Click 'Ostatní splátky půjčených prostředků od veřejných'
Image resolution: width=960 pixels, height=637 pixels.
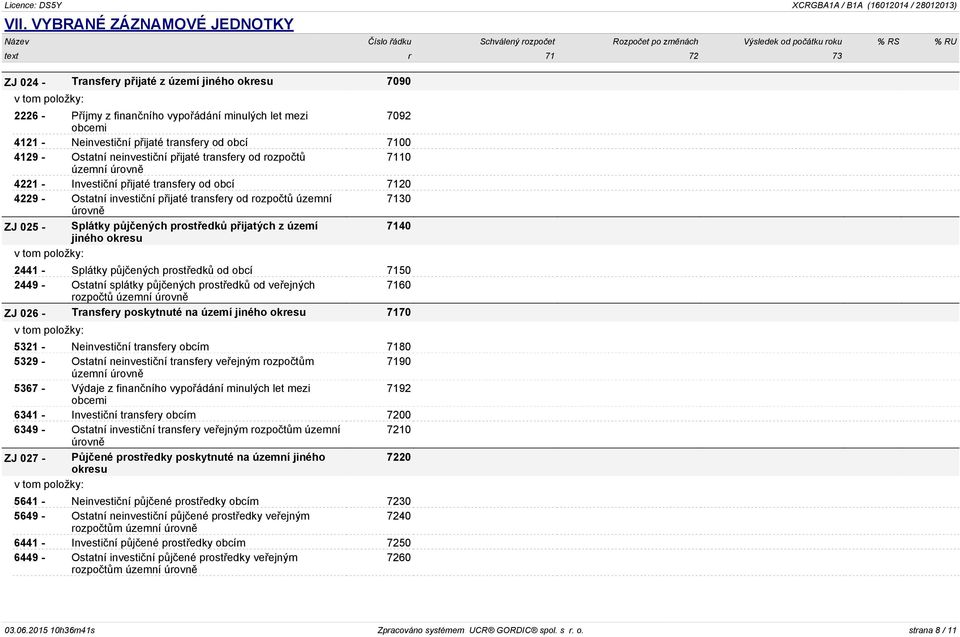click(x=193, y=285)
